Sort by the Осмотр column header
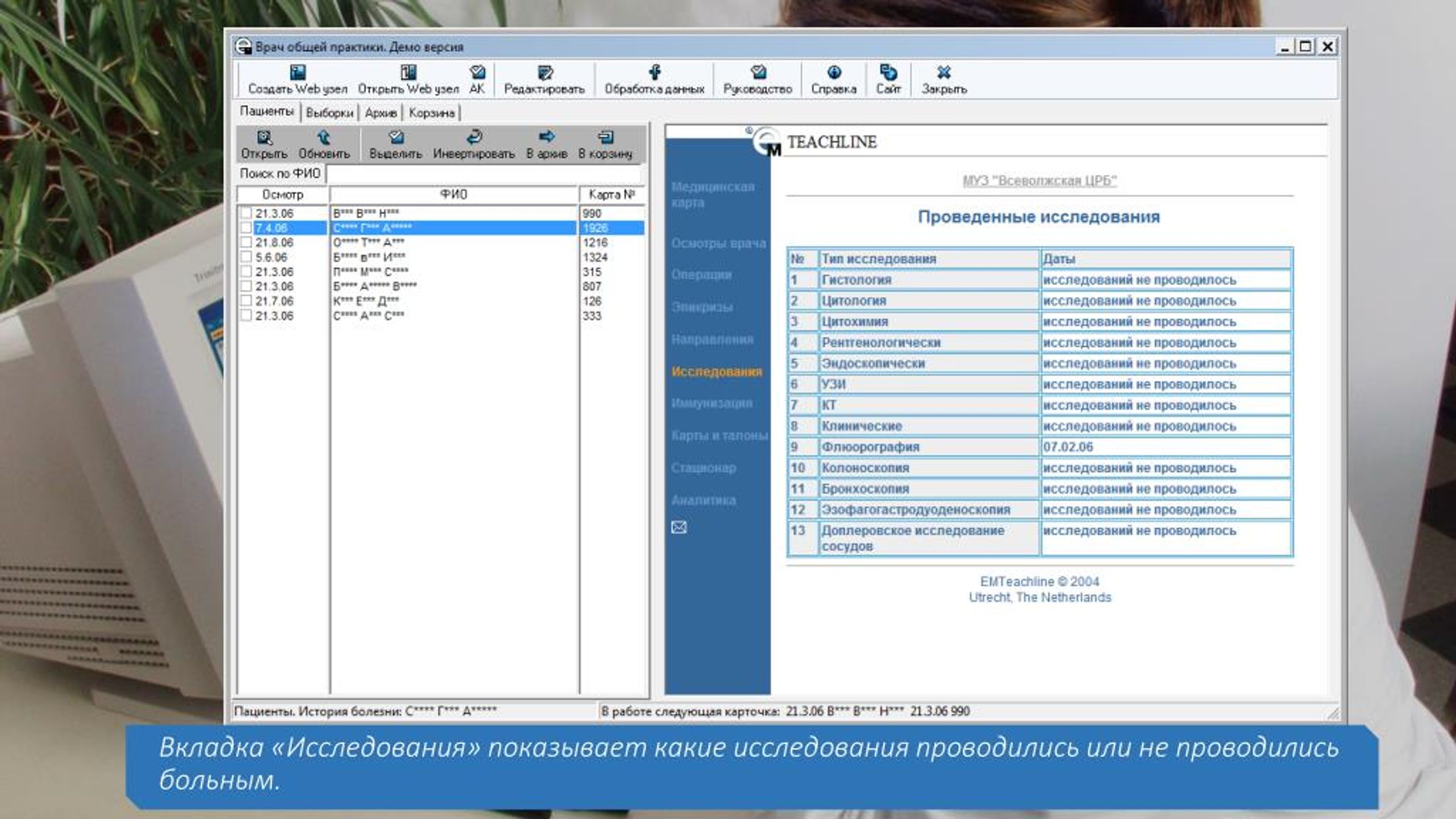Screen dimensions: 1456x819 [x=283, y=195]
